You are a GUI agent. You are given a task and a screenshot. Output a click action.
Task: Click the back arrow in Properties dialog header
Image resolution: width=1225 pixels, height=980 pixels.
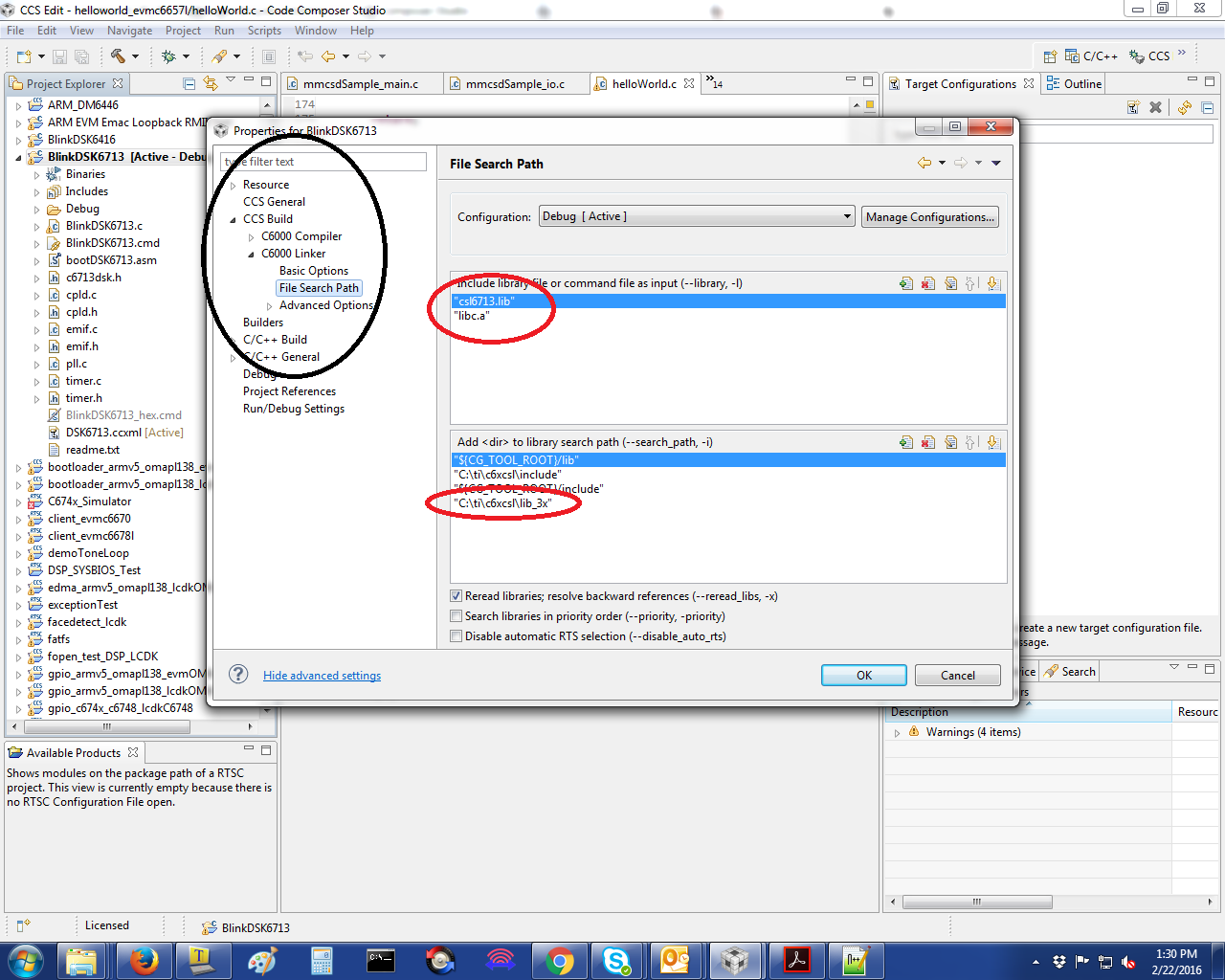[x=924, y=163]
